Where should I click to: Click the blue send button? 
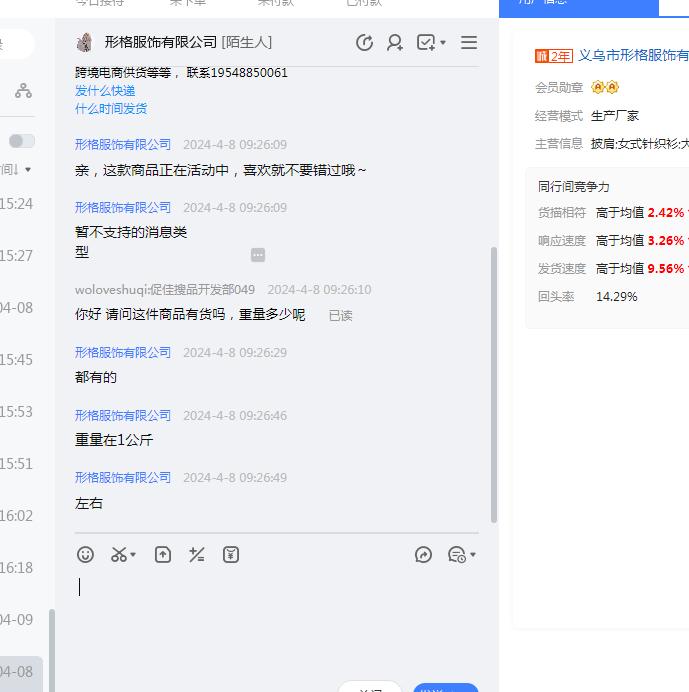pos(445,688)
